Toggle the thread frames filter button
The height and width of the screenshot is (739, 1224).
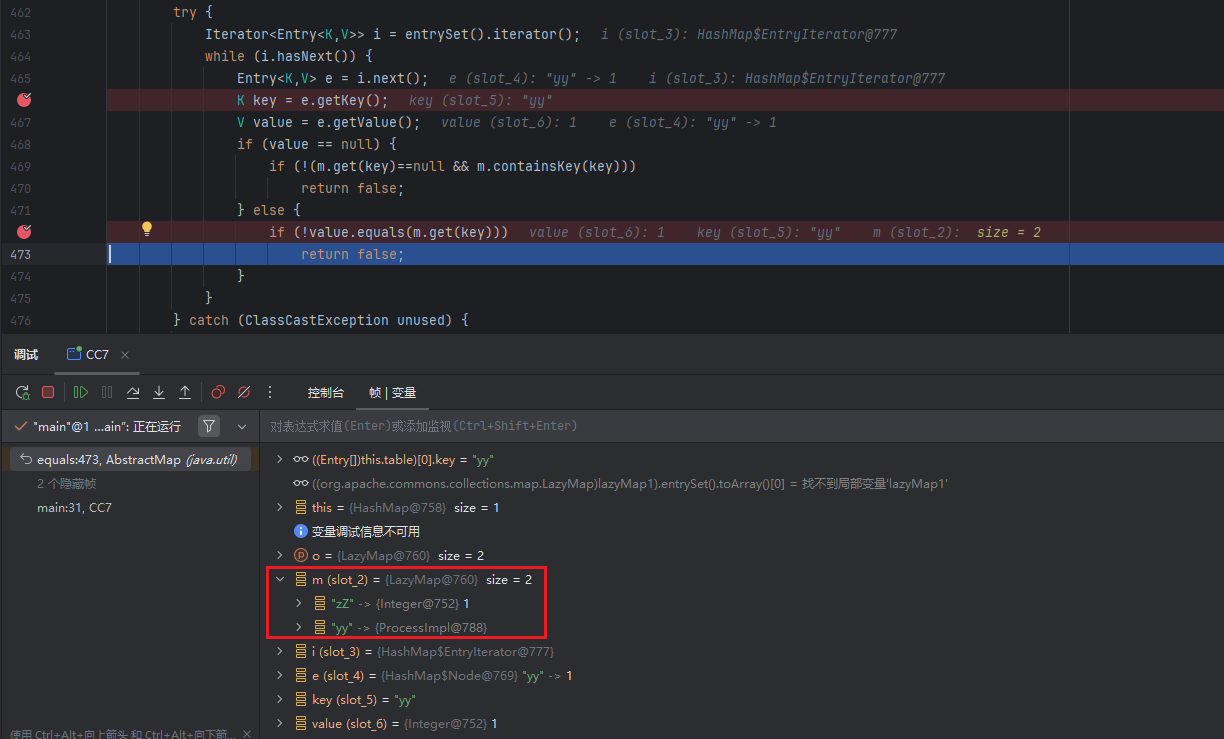pyautogui.click(x=208, y=426)
